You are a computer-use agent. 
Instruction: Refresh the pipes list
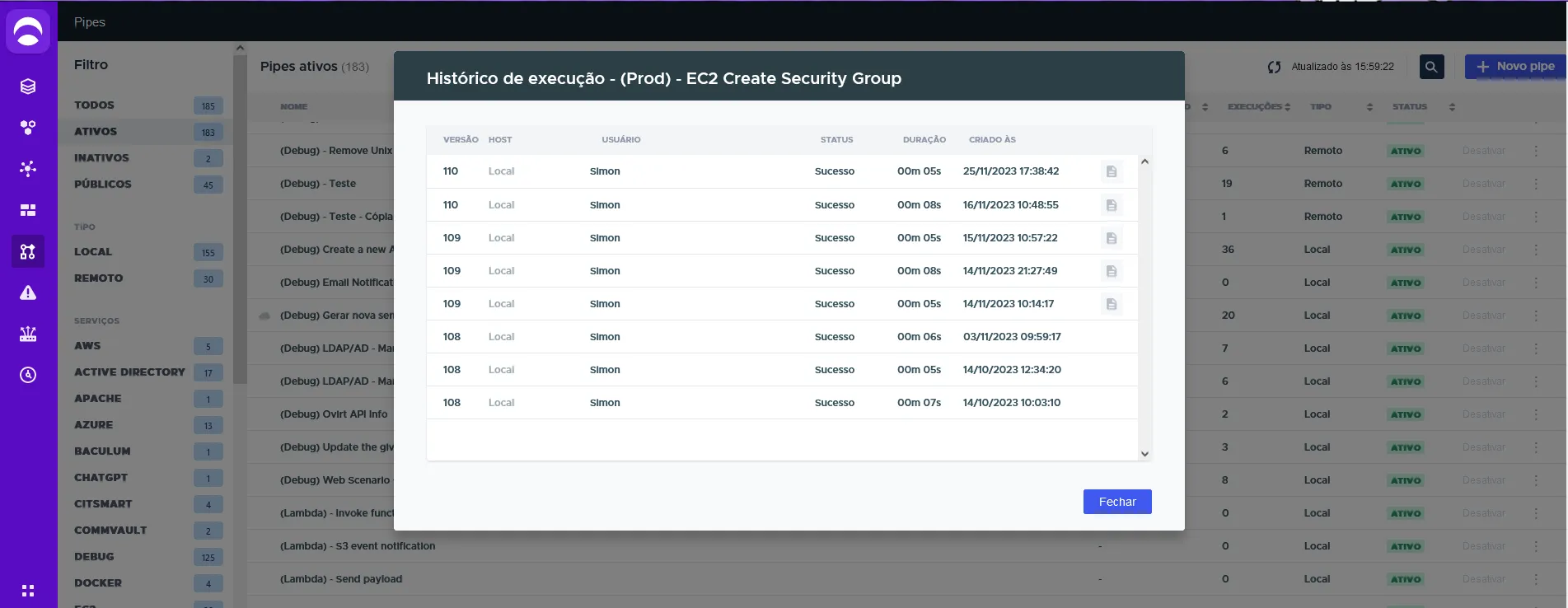coord(1275,67)
